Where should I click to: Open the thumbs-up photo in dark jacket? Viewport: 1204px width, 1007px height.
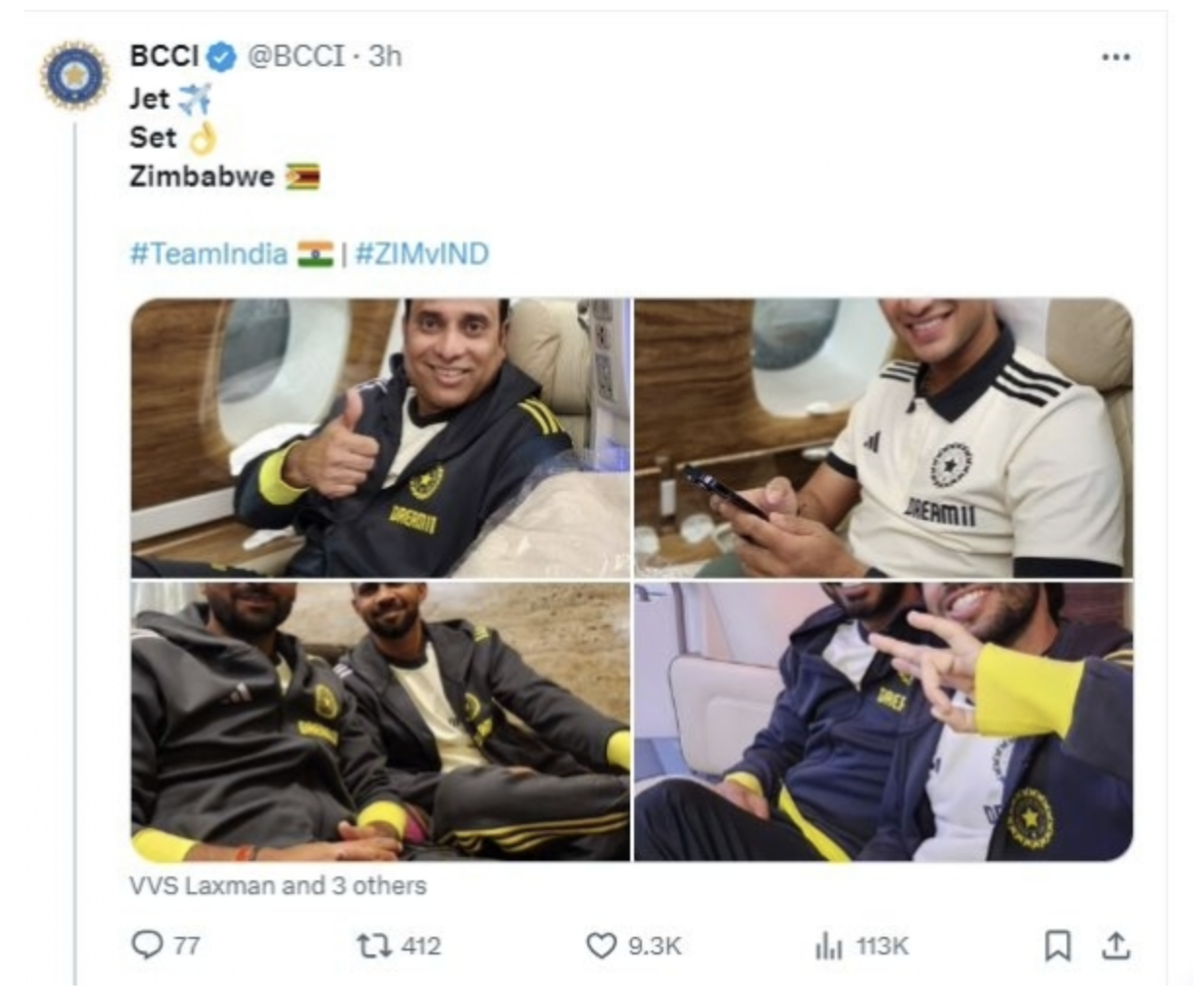tap(381, 438)
